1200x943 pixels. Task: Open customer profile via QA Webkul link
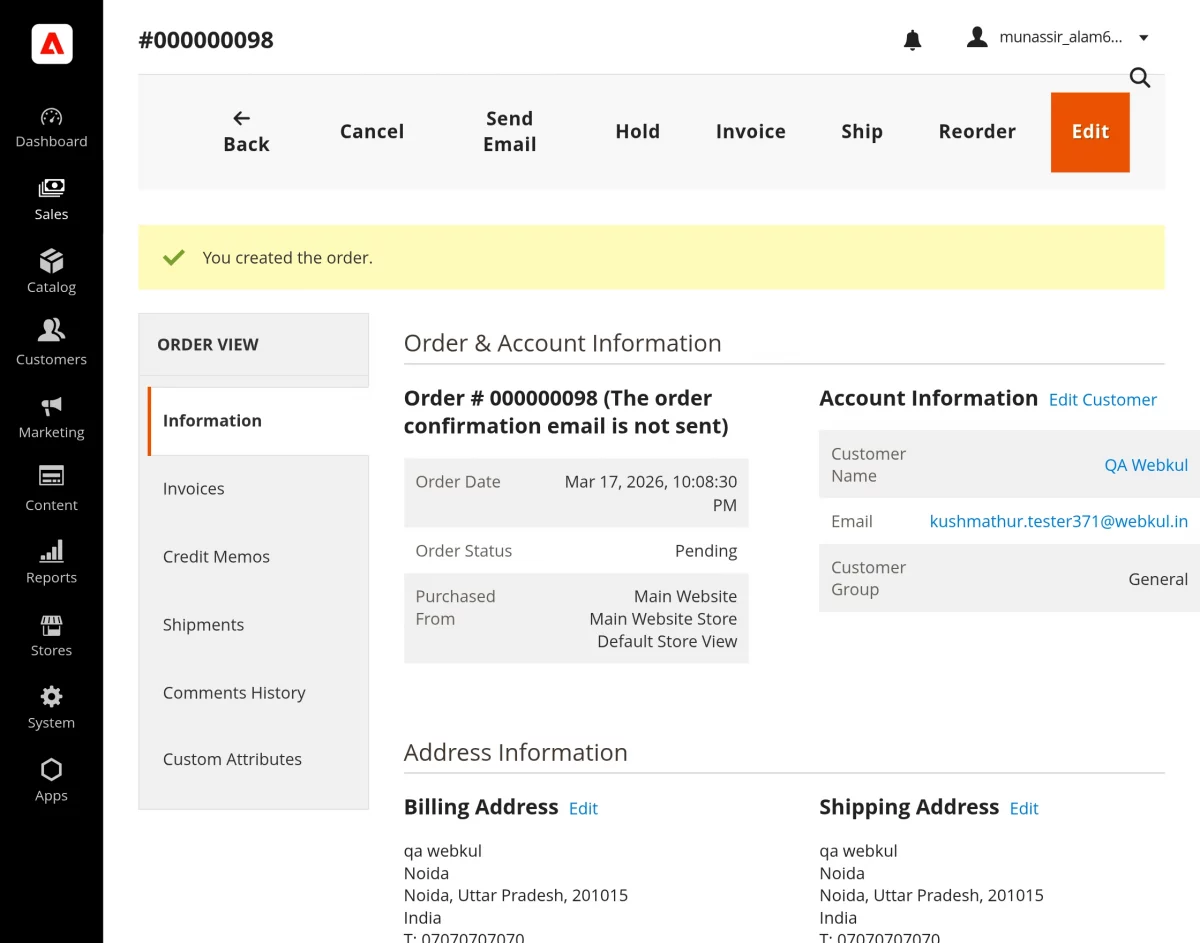(x=1146, y=465)
